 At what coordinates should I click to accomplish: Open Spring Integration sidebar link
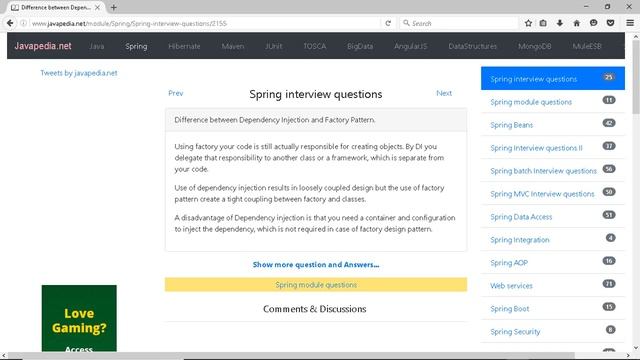(x=520, y=240)
